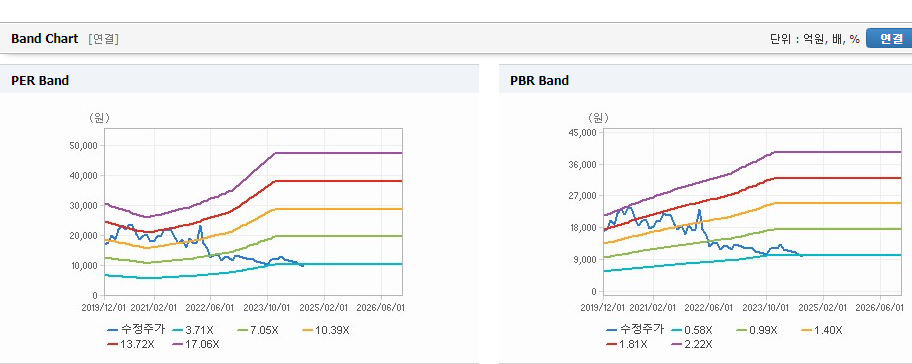The width and height of the screenshot is (912, 364).
Task: Click the 10,000 axis label in PER chart
Action: (x=84, y=266)
